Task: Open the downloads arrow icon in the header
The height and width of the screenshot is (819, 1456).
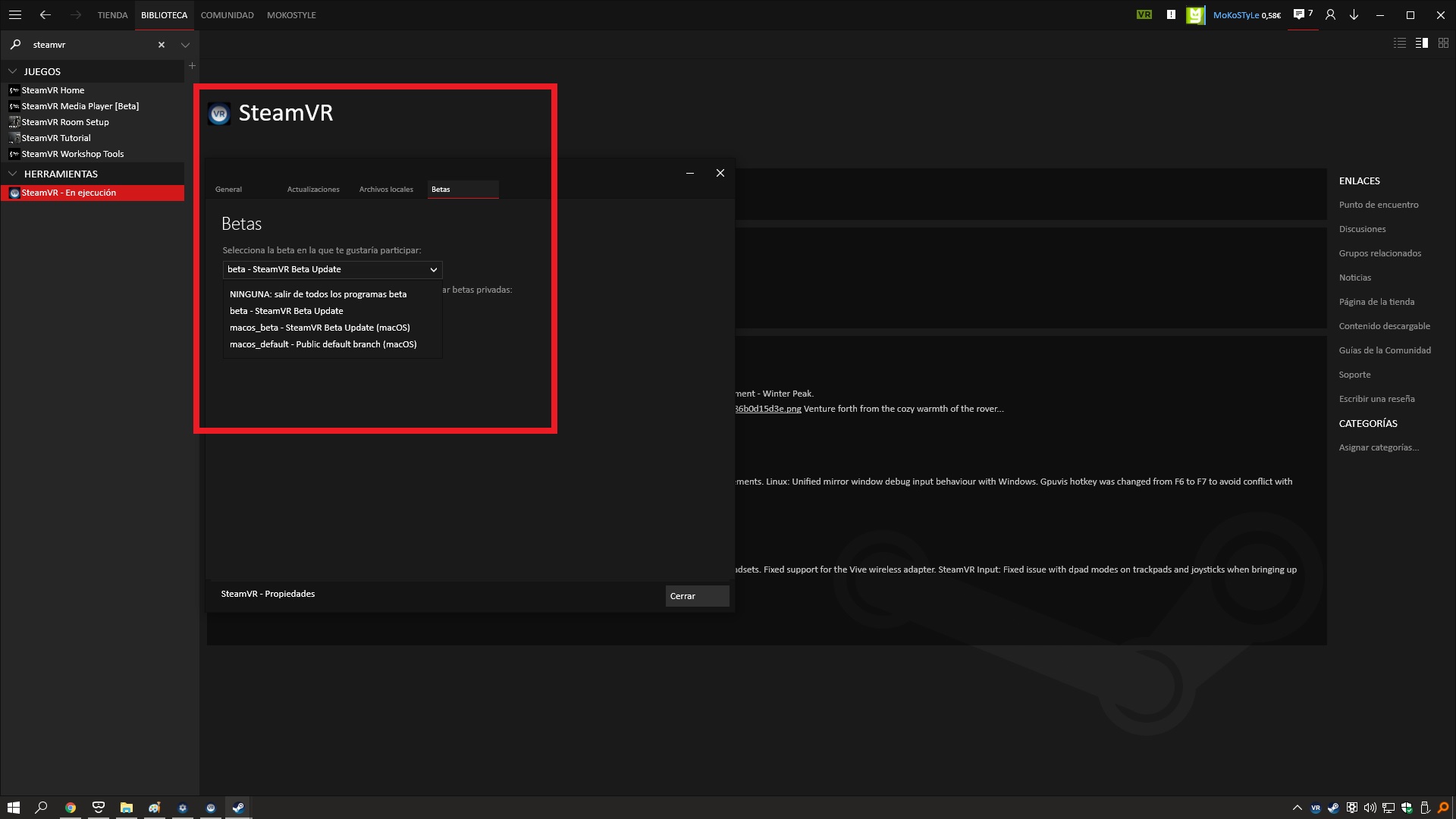Action: point(1354,14)
